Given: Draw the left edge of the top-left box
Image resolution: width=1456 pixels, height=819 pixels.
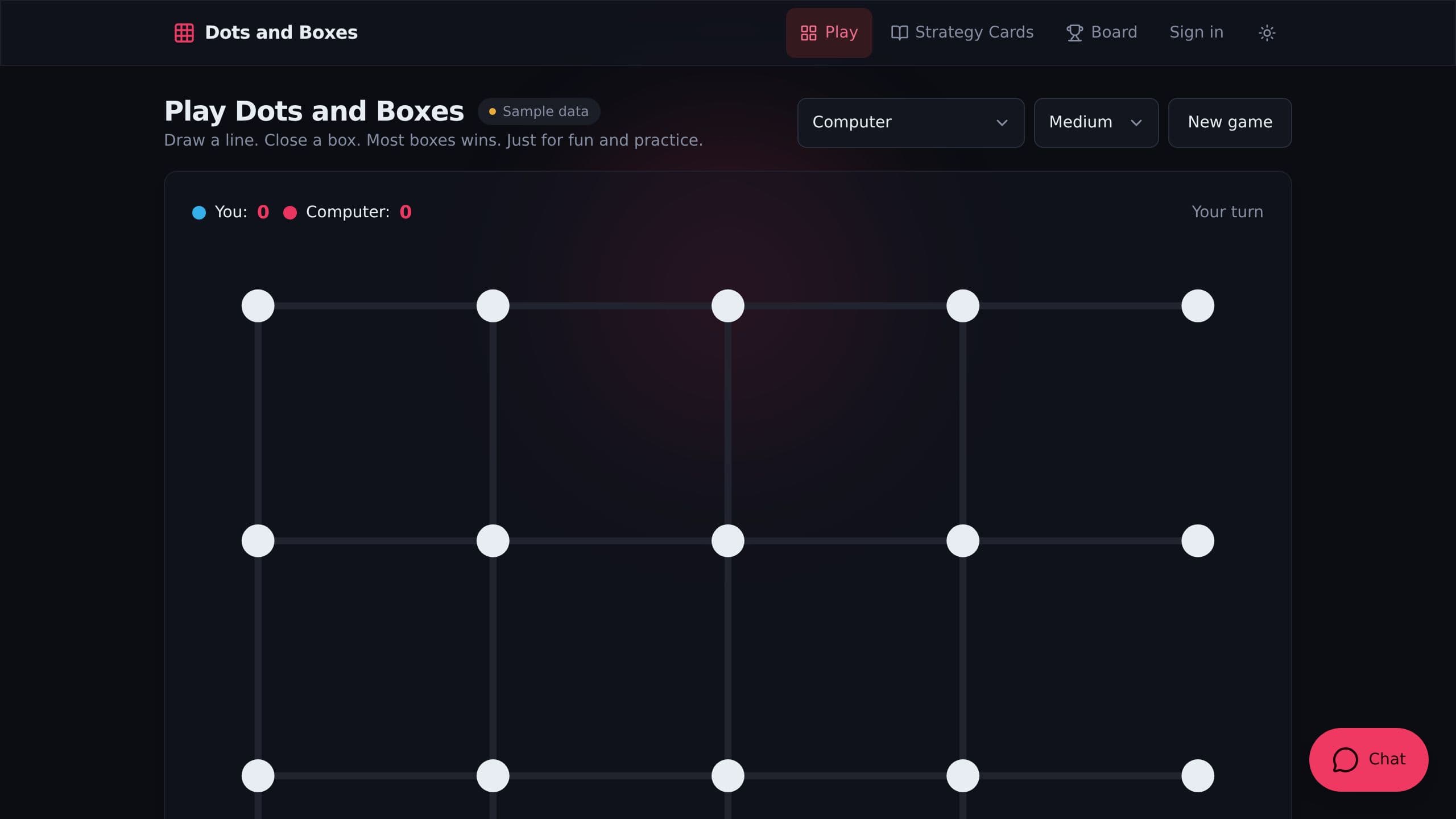Looking at the screenshot, I should click(x=258, y=423).
